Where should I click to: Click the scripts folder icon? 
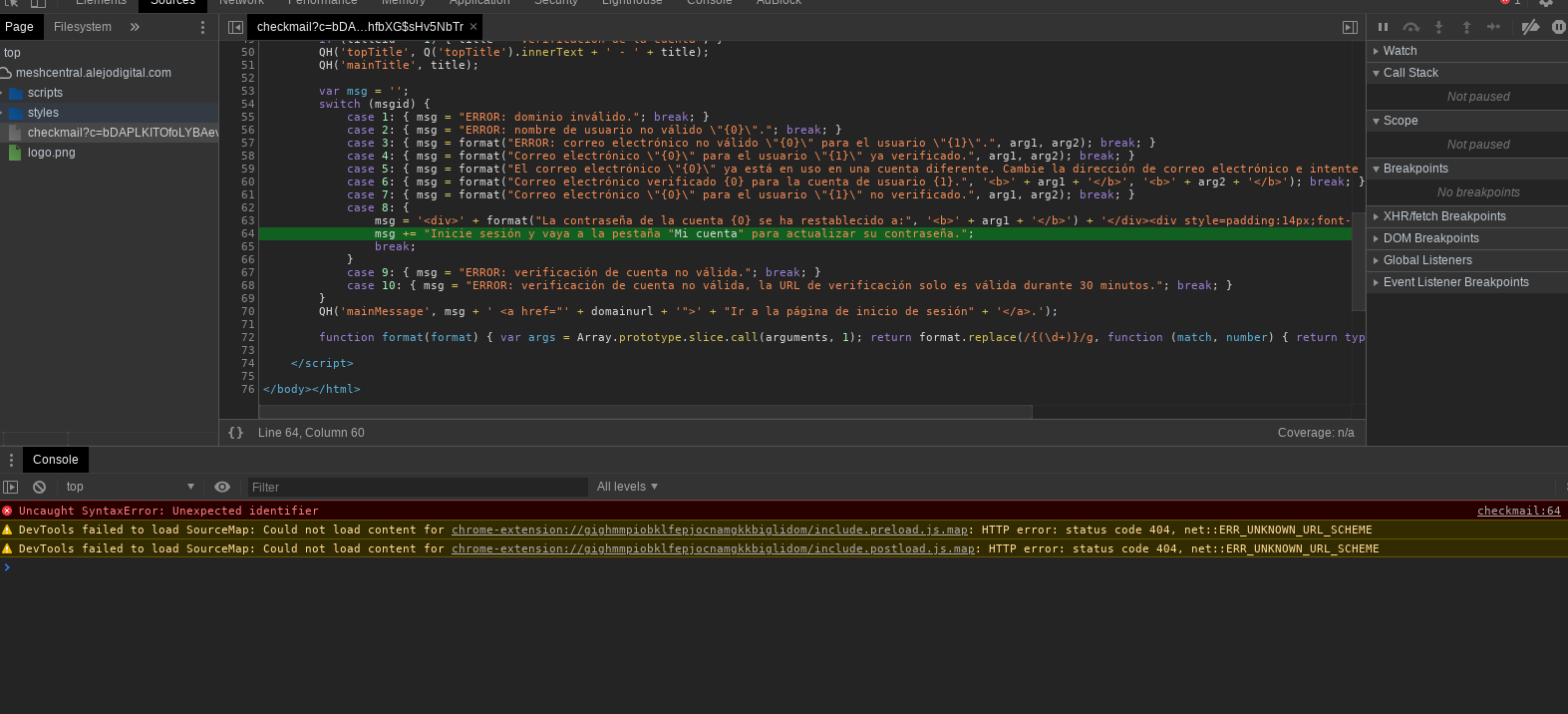click(x=16, y=93)
